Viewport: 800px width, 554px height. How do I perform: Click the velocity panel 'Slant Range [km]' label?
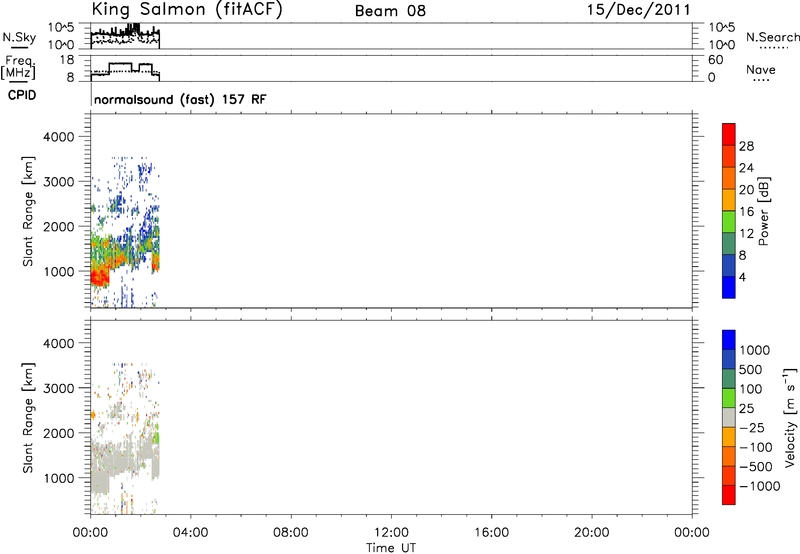click(28, 418)
